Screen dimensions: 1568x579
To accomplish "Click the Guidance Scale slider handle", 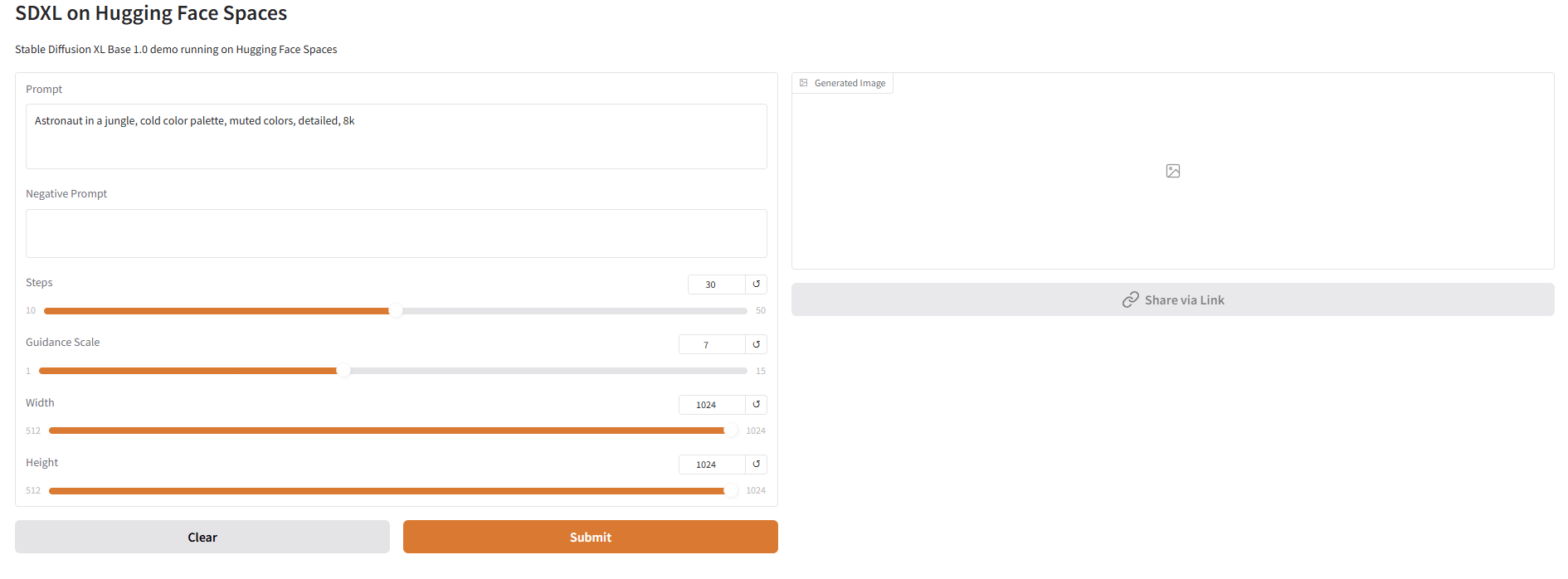I will coord(343,371).
